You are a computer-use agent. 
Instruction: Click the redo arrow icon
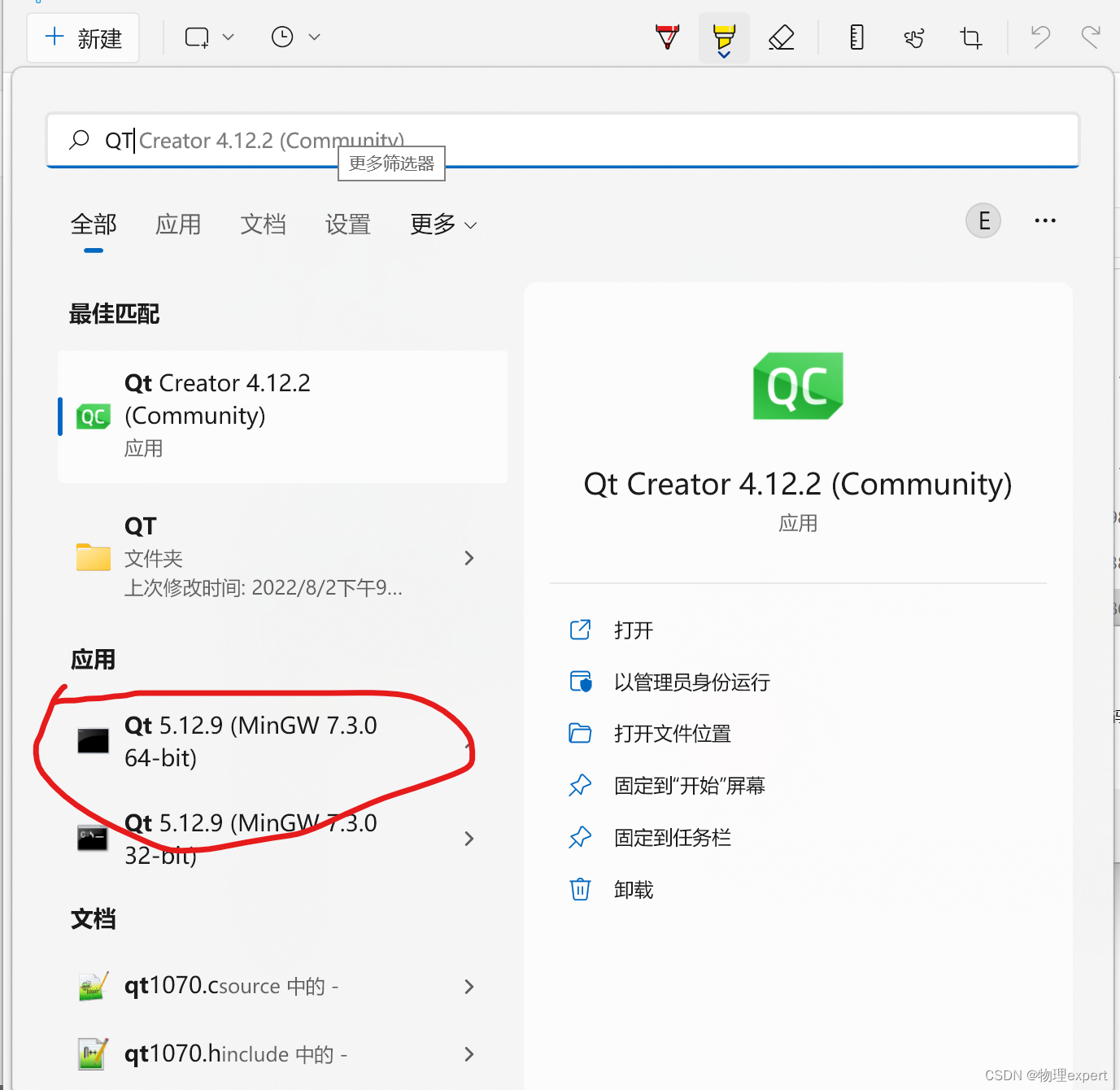pyautogui.click(x=1091, y=37)
